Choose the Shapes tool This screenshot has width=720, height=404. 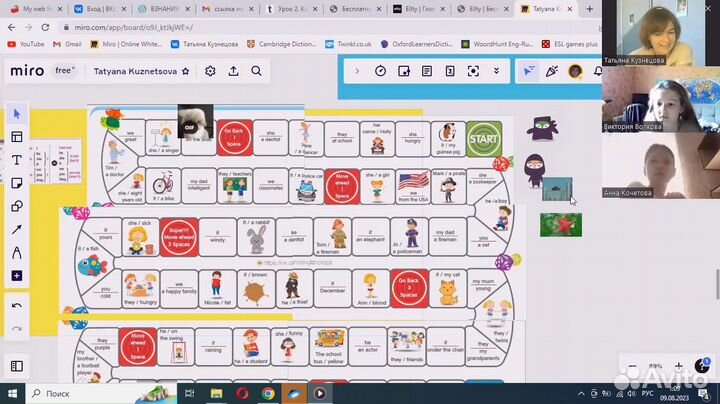(x=17, y=206)
